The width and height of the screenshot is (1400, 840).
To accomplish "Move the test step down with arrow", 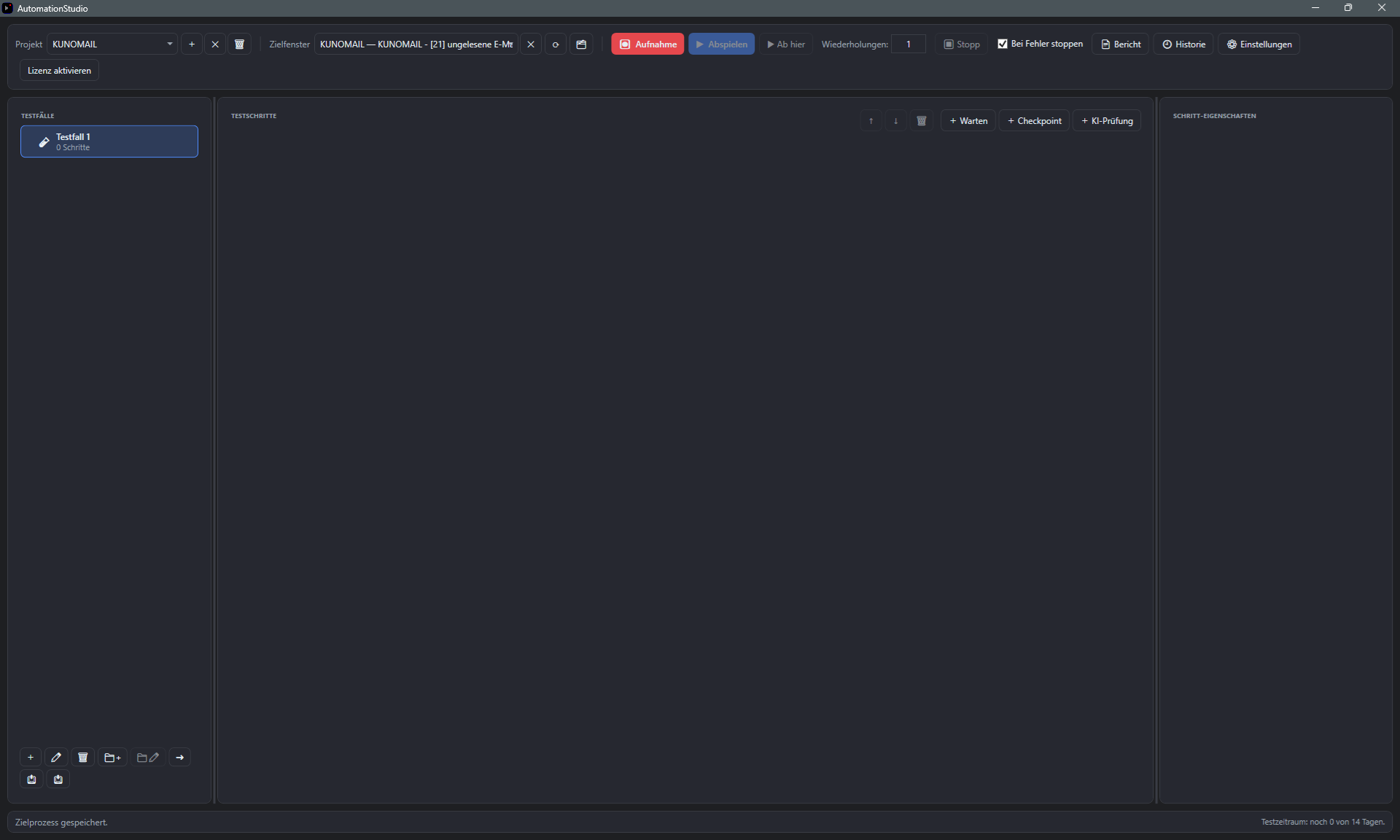I will pyautogui.click(x=896, y=121).
